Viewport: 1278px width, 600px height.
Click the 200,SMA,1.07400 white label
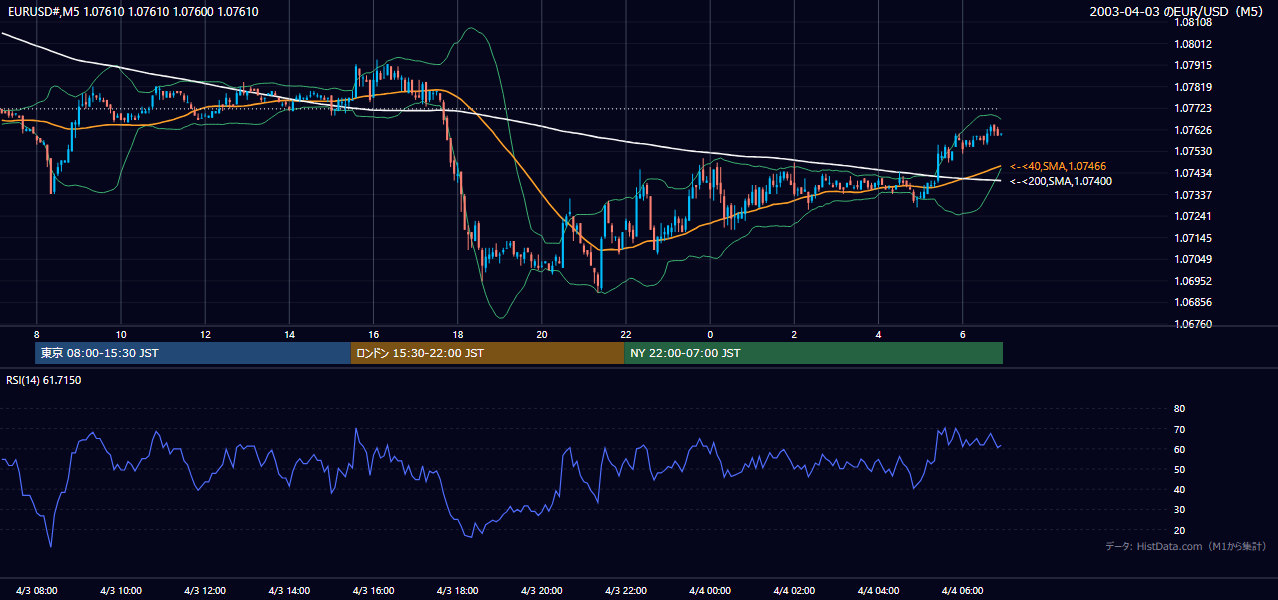coord(1060,181)
